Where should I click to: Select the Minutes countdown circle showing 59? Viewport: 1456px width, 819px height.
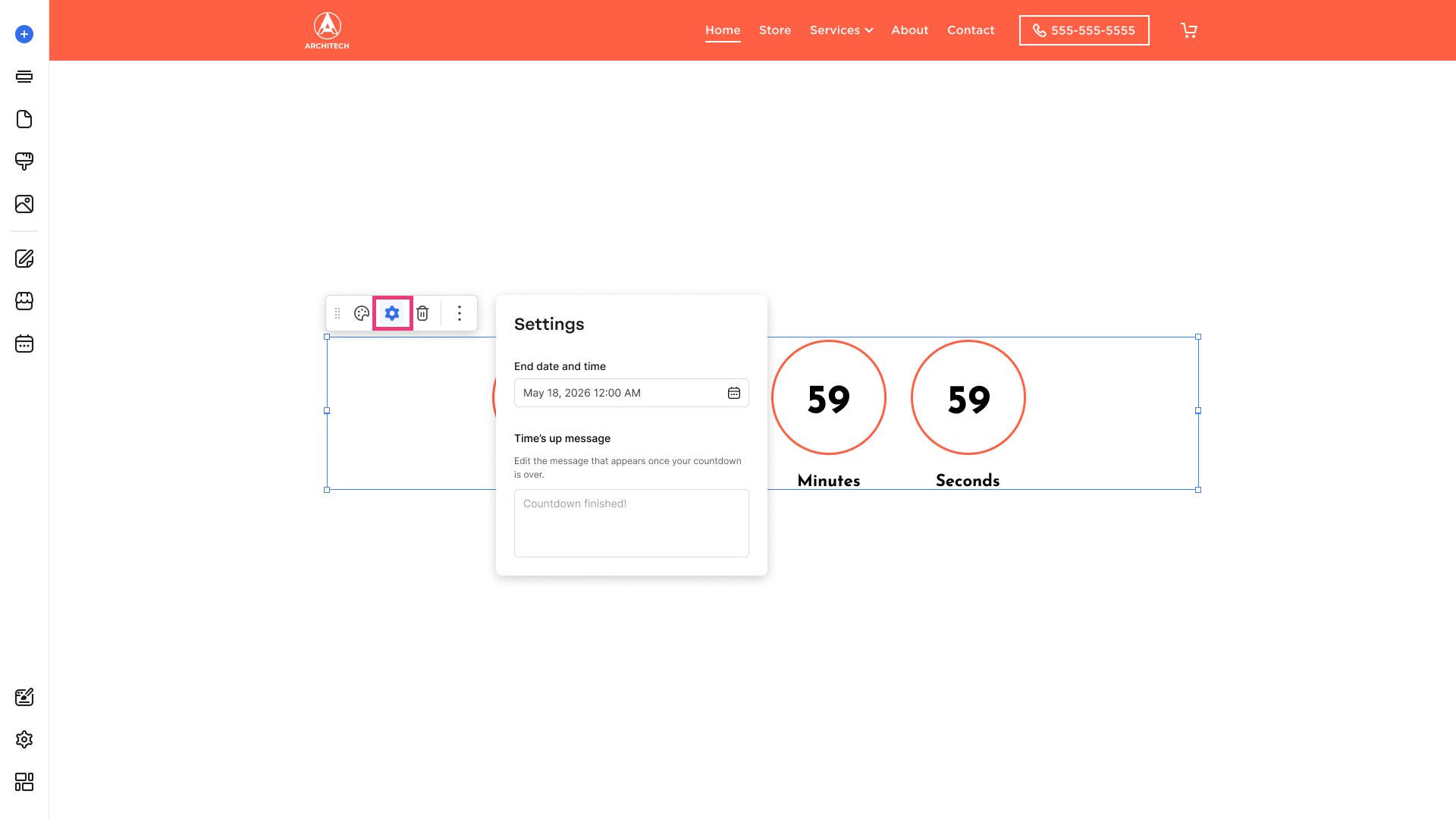click(x=829, y=397)
